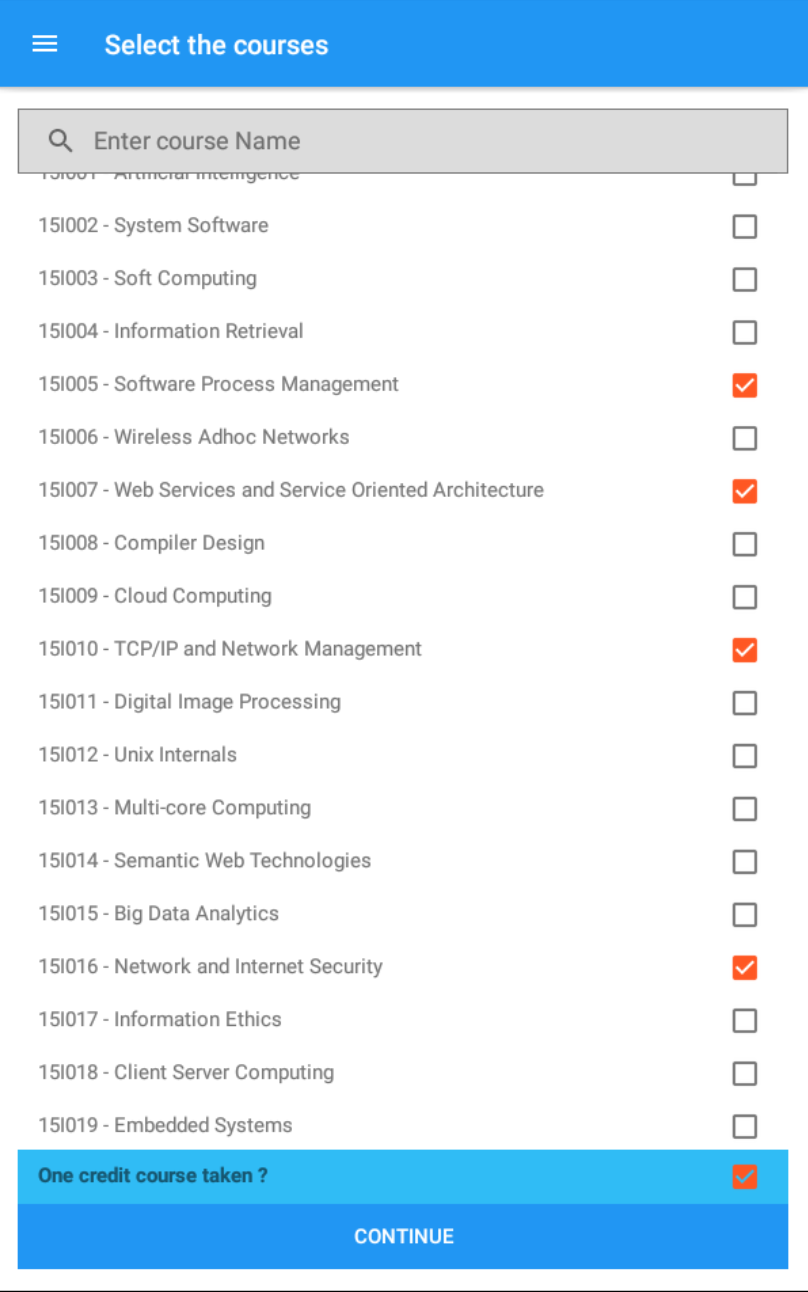
Task: Untick One credit course taken checkbox
Action: [x=744, y=1177]
